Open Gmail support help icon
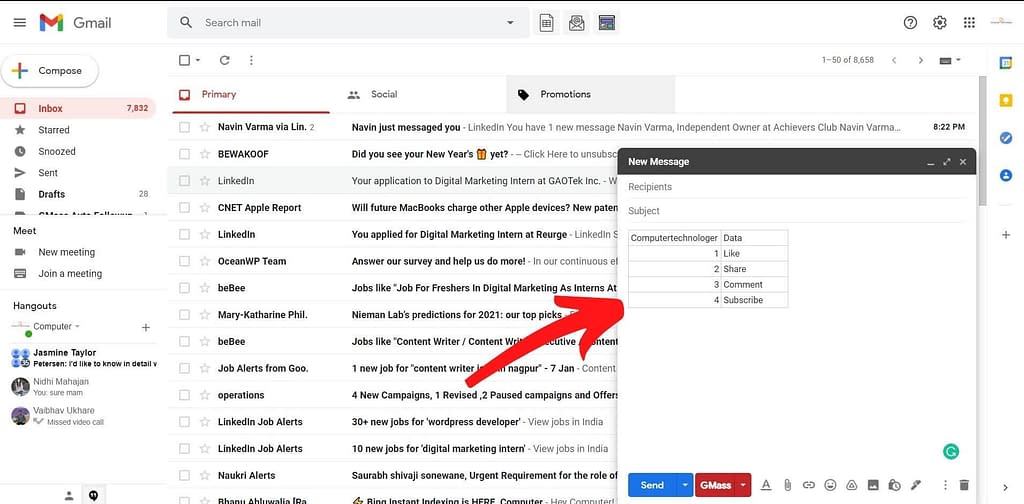 pos(910,23)
